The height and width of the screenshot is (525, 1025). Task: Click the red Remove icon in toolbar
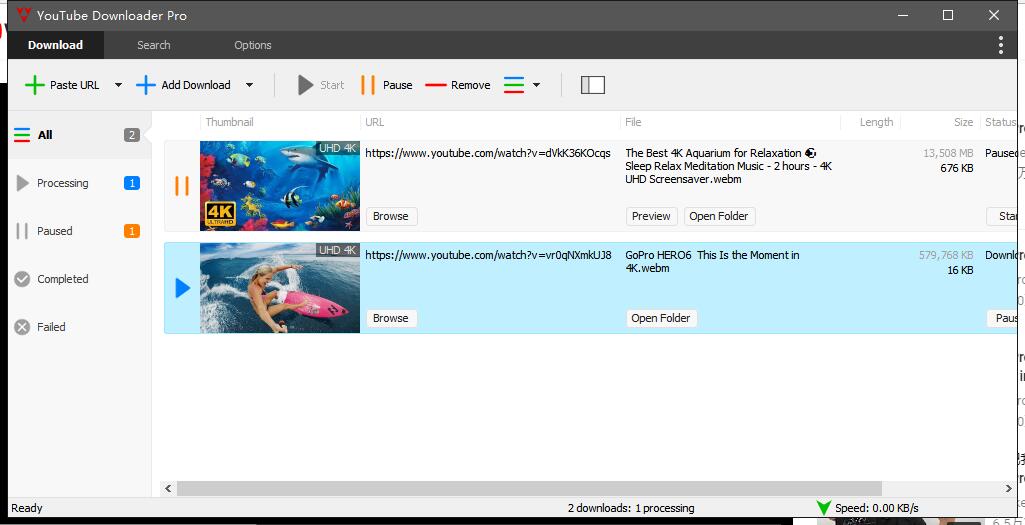click(435, 85)
